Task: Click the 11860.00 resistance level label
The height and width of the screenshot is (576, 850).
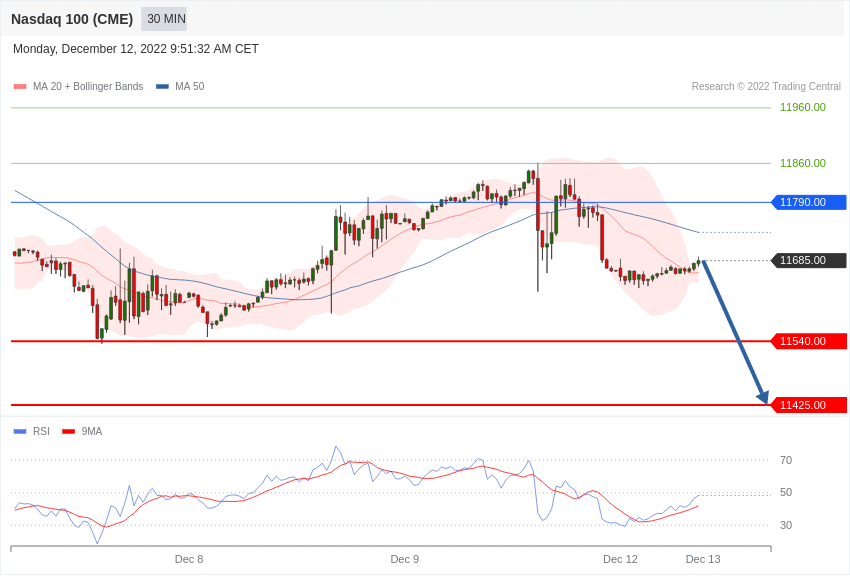Action: tap(803, 163)
